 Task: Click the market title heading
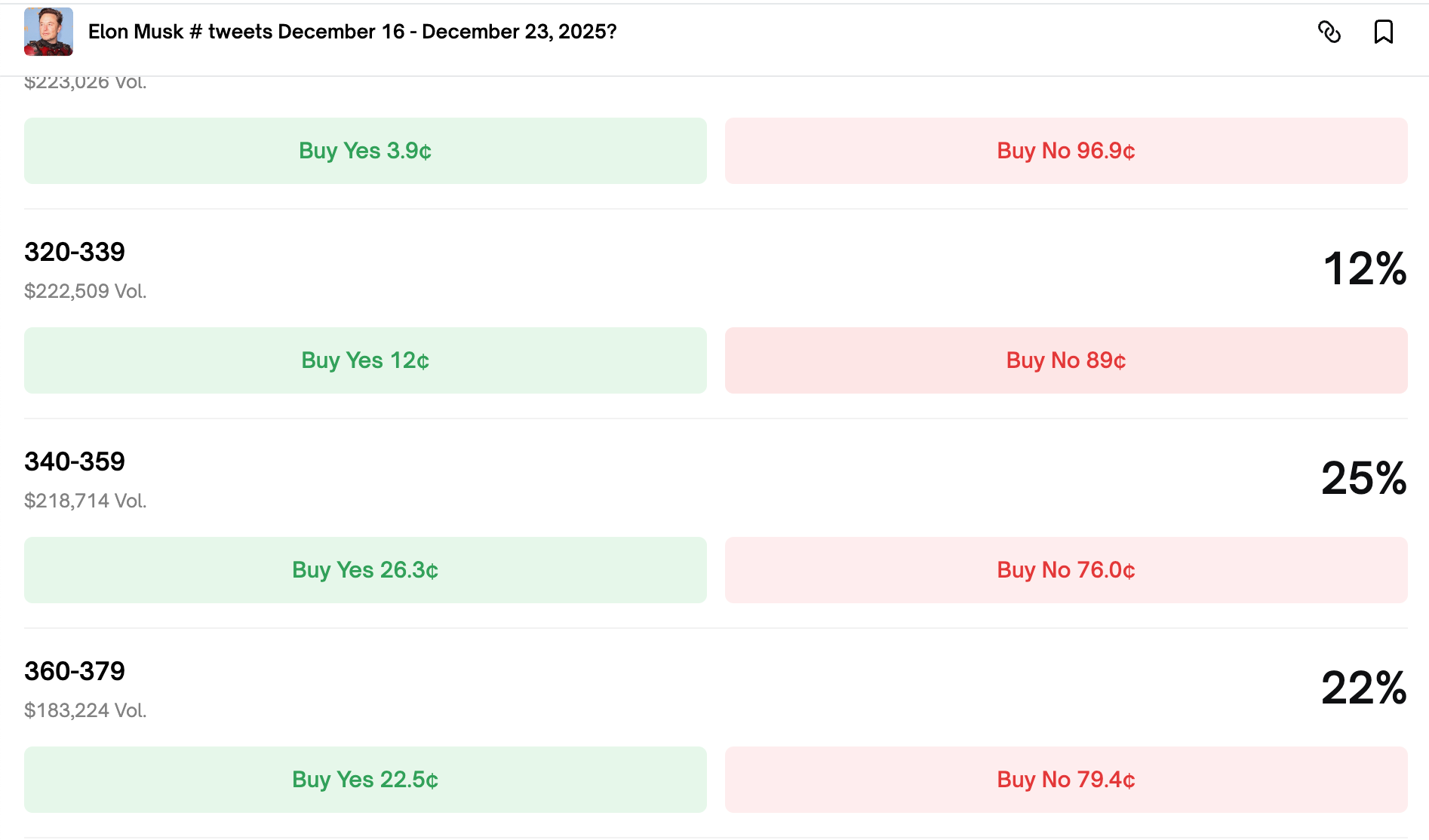352,32
